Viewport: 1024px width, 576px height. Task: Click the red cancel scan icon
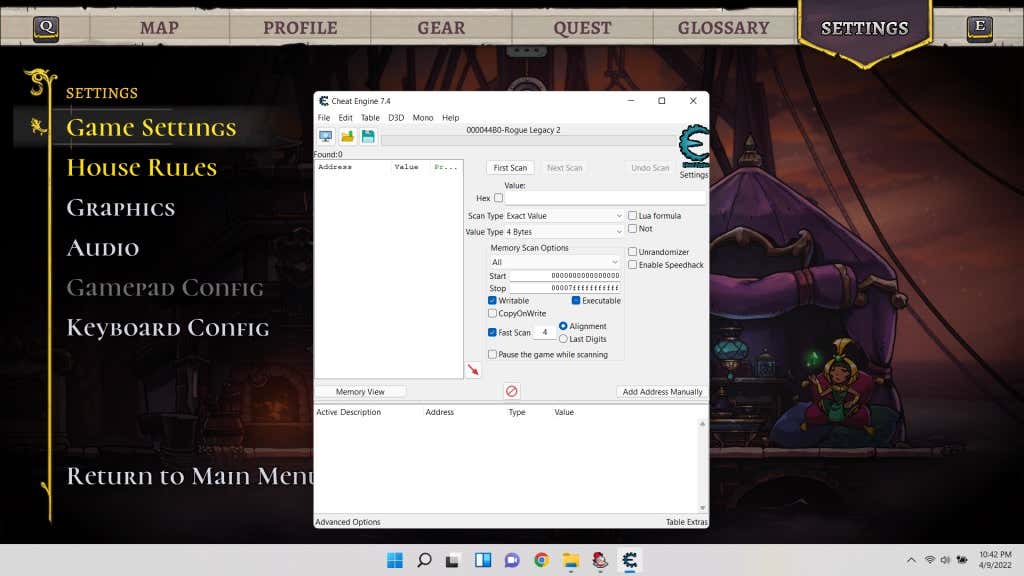click(x=511, y=390)
